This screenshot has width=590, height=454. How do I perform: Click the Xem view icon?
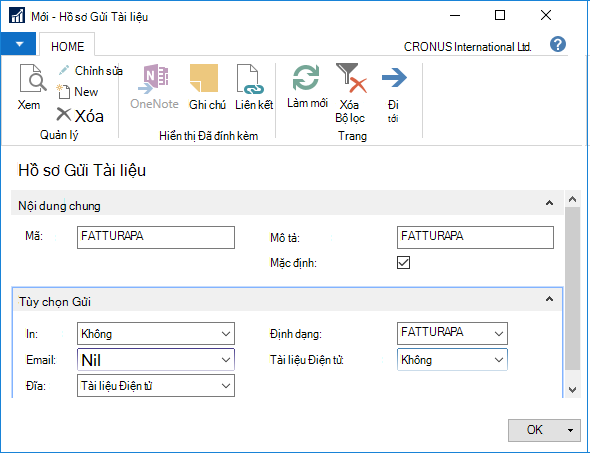click(x=32, y=78)
